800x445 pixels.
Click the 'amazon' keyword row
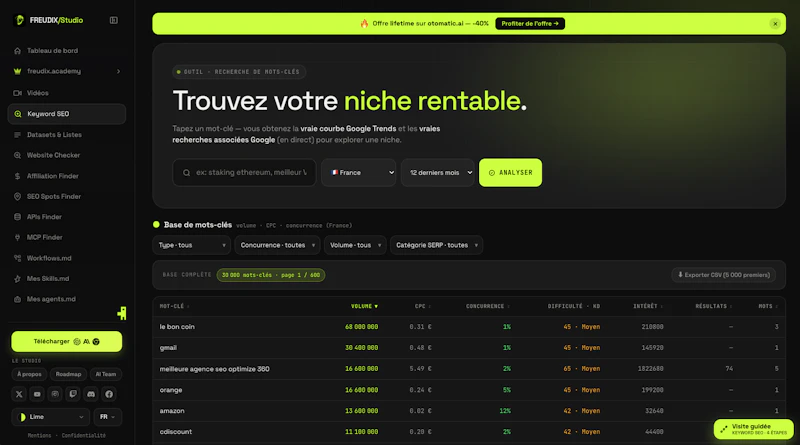[469, 411]
